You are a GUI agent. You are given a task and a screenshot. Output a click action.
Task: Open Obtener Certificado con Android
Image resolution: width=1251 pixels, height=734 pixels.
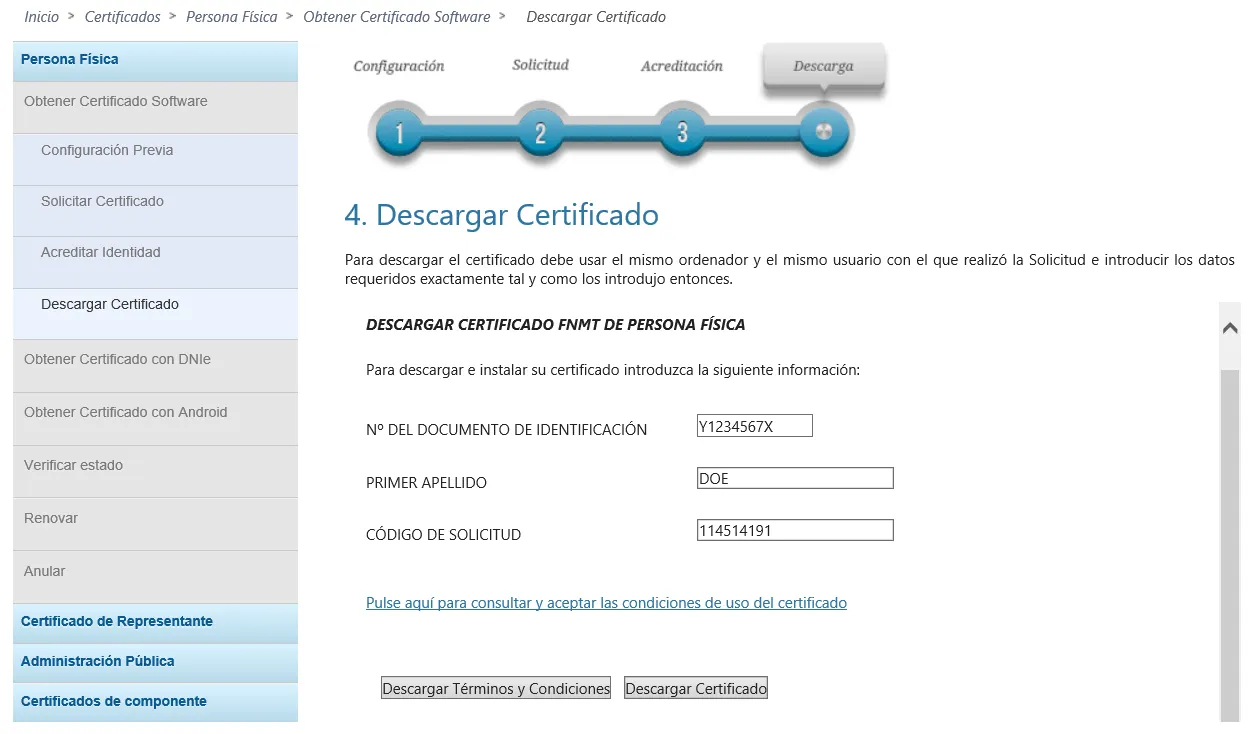point(155,419)
